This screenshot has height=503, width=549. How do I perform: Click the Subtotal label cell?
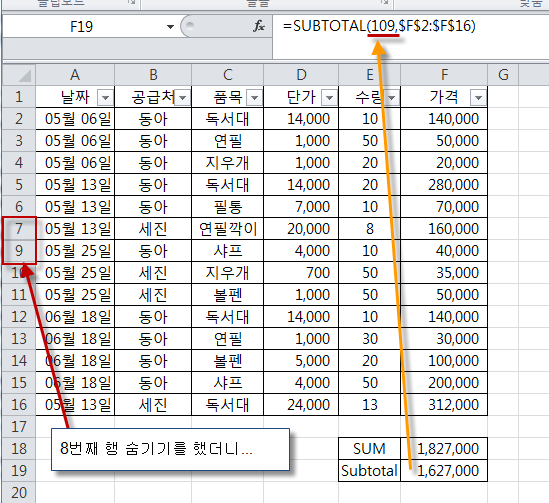(x=369, y=470)
